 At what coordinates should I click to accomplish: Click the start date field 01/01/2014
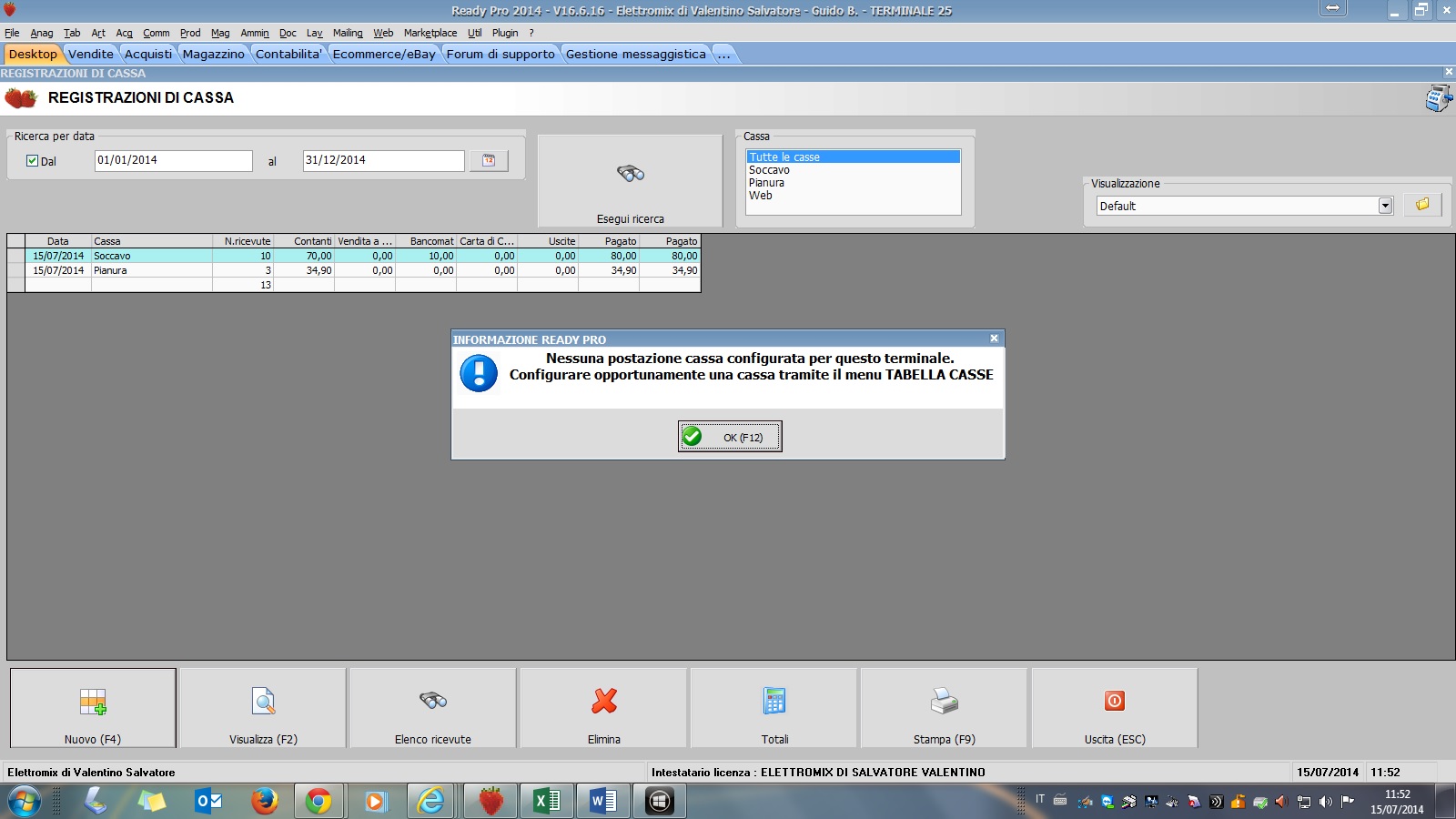pyautogui.click(x=173, y=160)
